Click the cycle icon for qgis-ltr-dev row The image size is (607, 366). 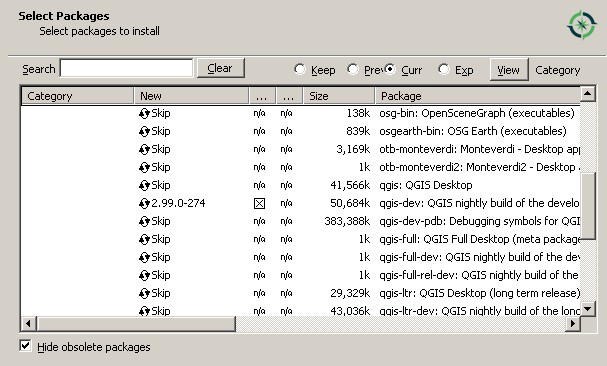pos(144,311)
